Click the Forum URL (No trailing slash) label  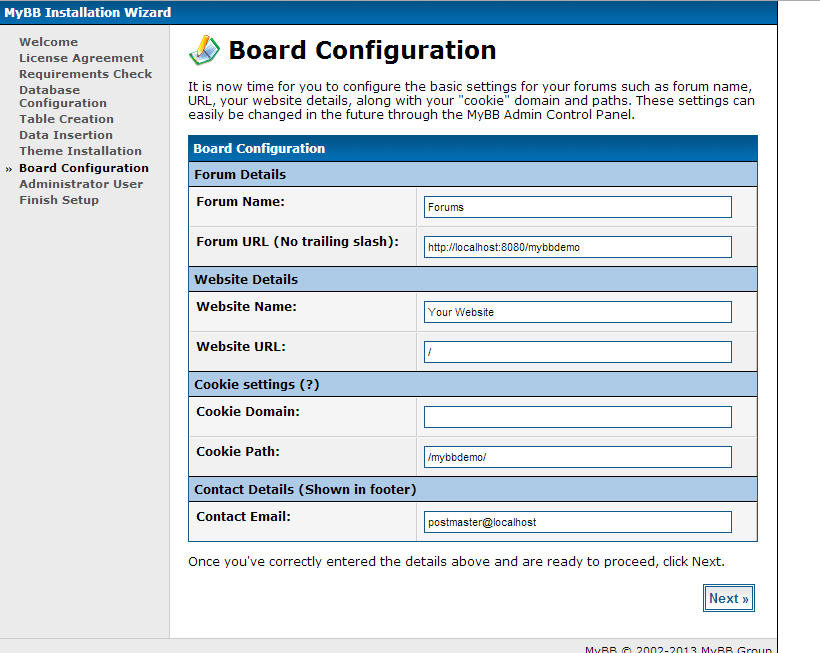click(298, 242)
